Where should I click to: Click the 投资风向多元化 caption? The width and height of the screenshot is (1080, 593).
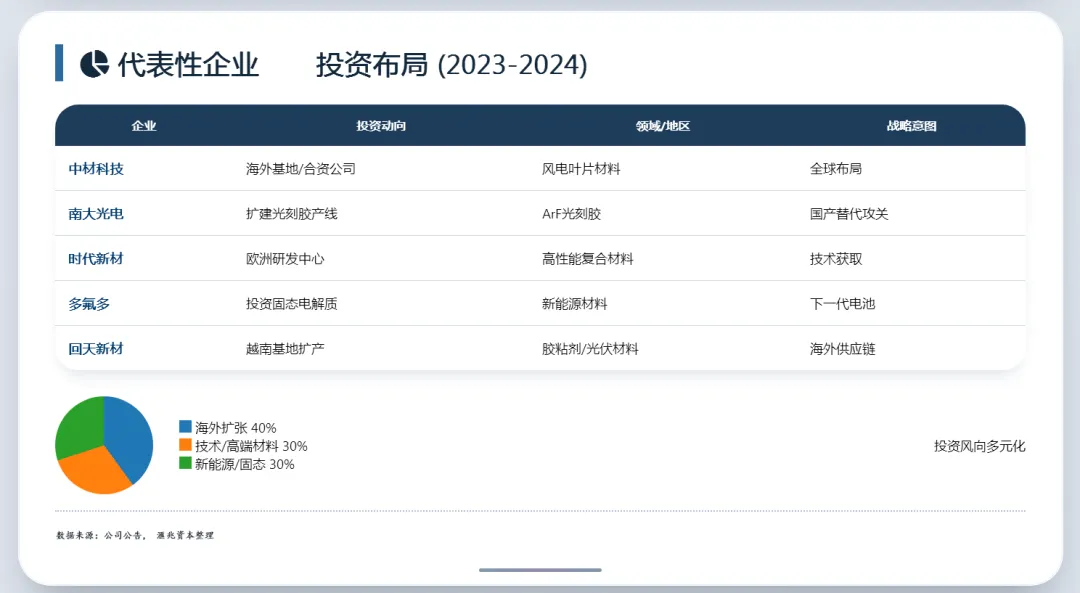979,446
